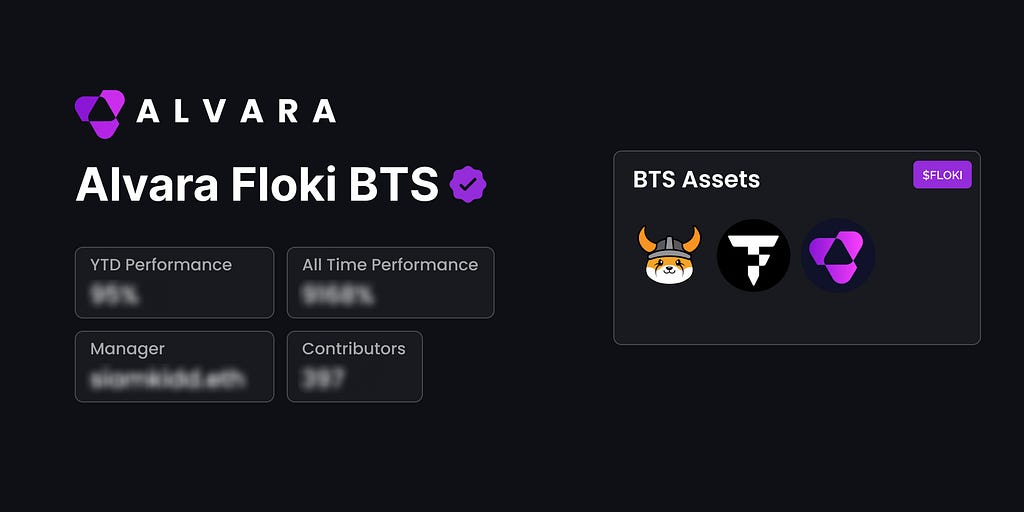Click the Manager label
This screenshot has width=1024, height=512.
point(127,349)
